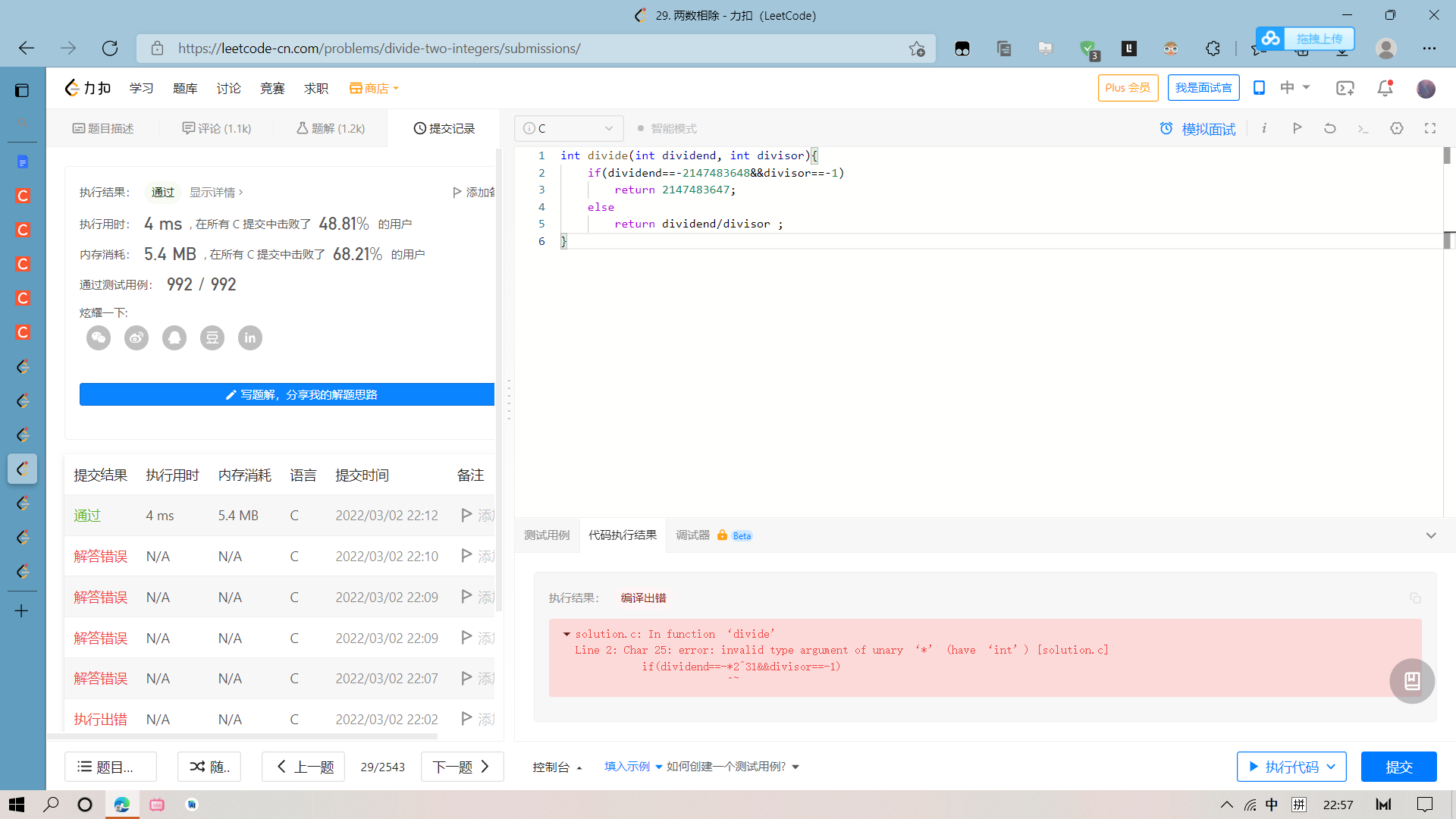This screenshot has height=819, width=1456.
Task: Refresh the page with reload icon
Action: coord(110,49)
